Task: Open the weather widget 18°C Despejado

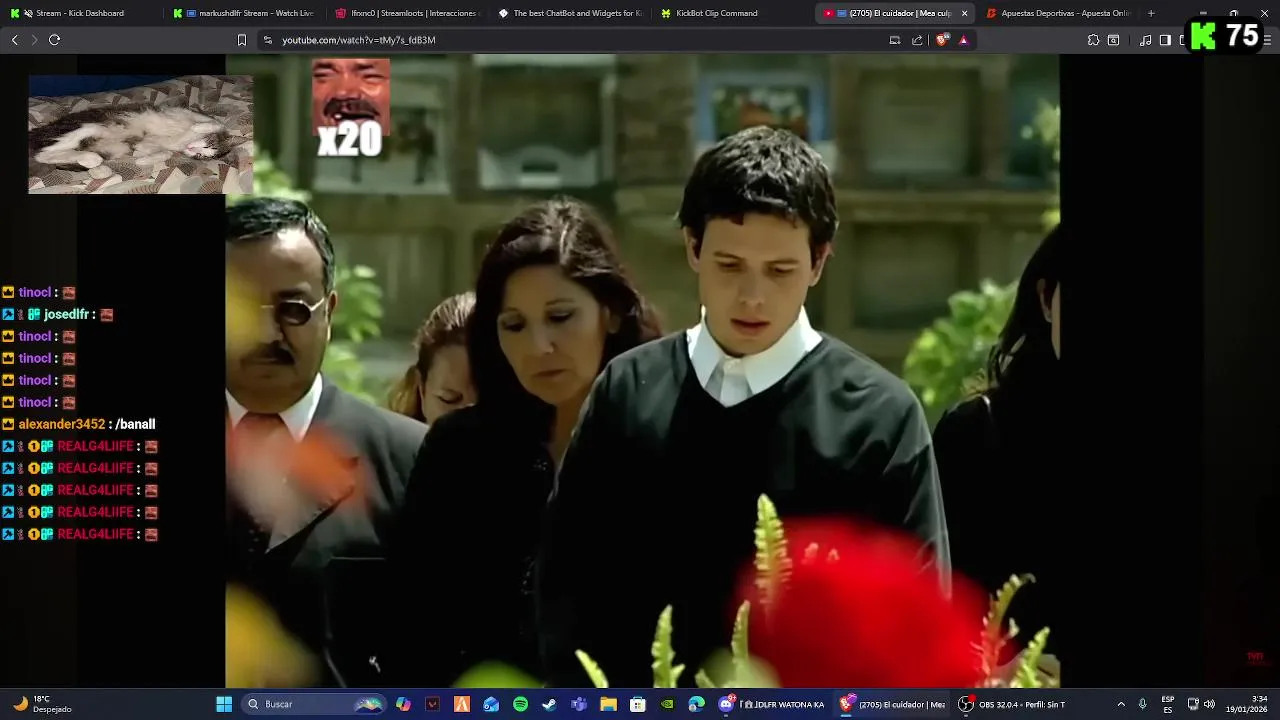Action: [43, 704]
